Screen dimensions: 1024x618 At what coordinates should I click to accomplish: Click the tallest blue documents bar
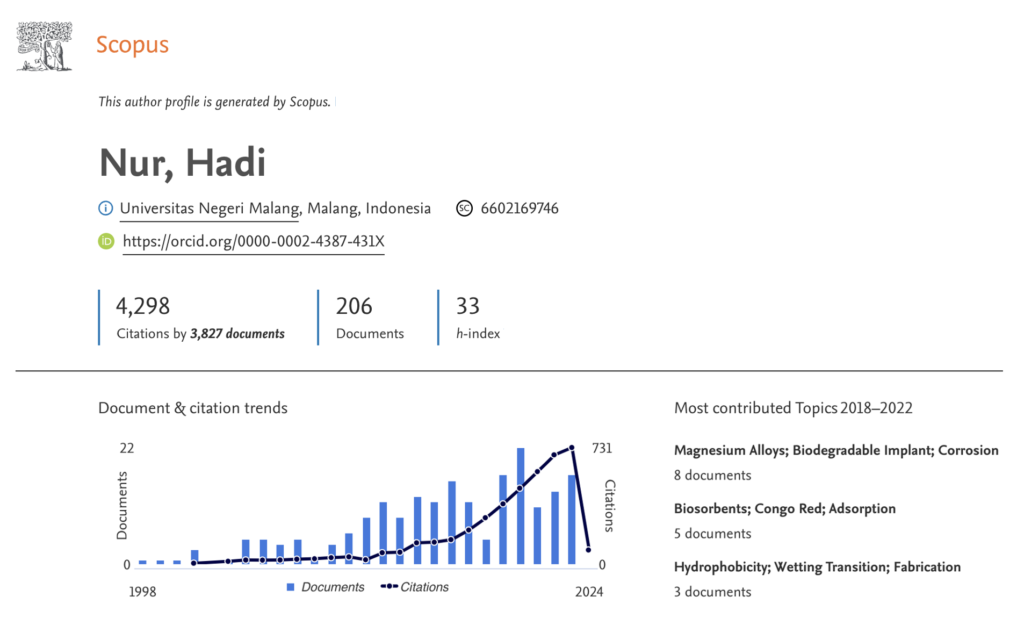pyautogui.click(x=520, y=505)
